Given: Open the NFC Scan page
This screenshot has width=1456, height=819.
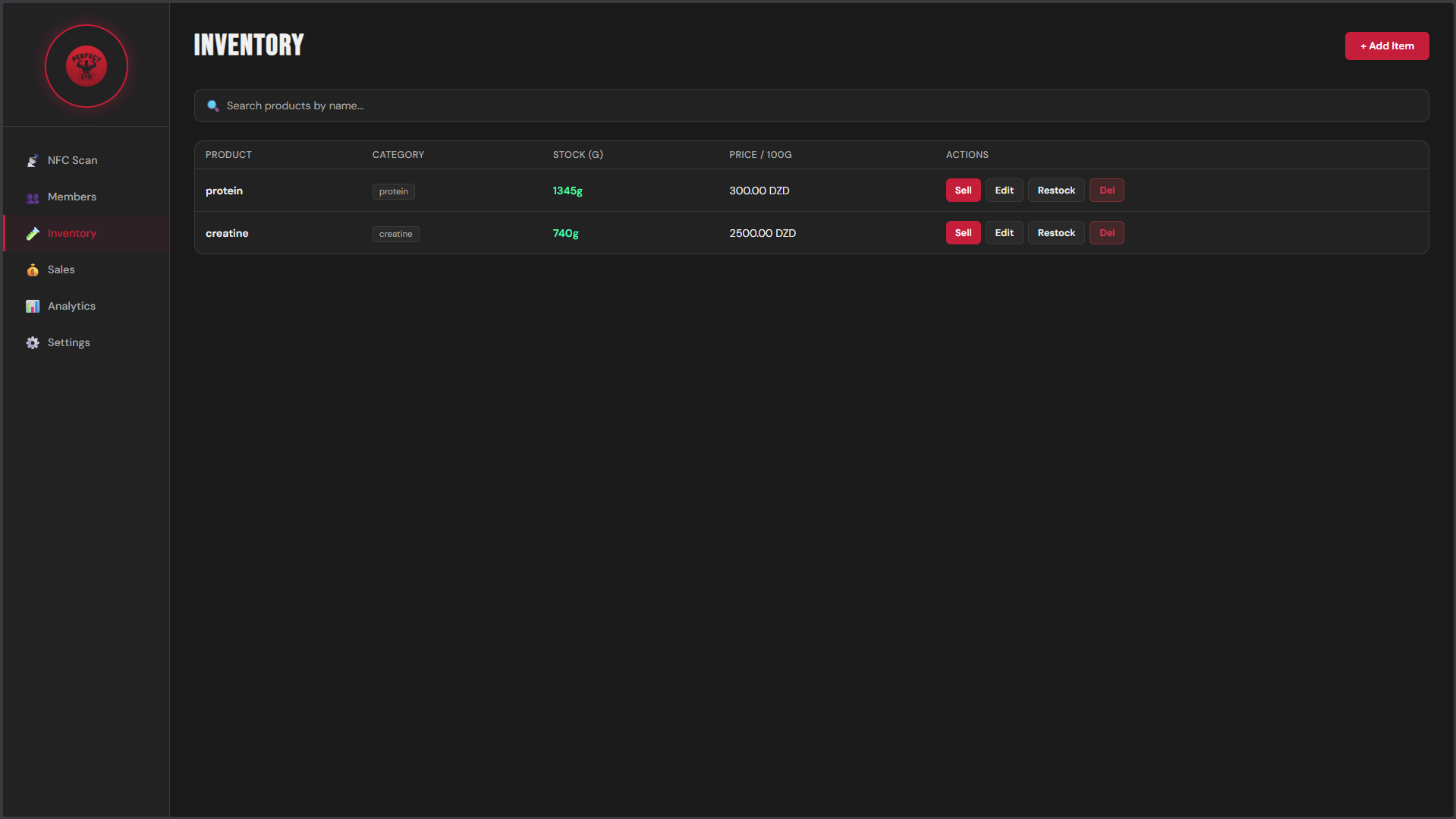Looking at the screenshot, I should point(86,160).
